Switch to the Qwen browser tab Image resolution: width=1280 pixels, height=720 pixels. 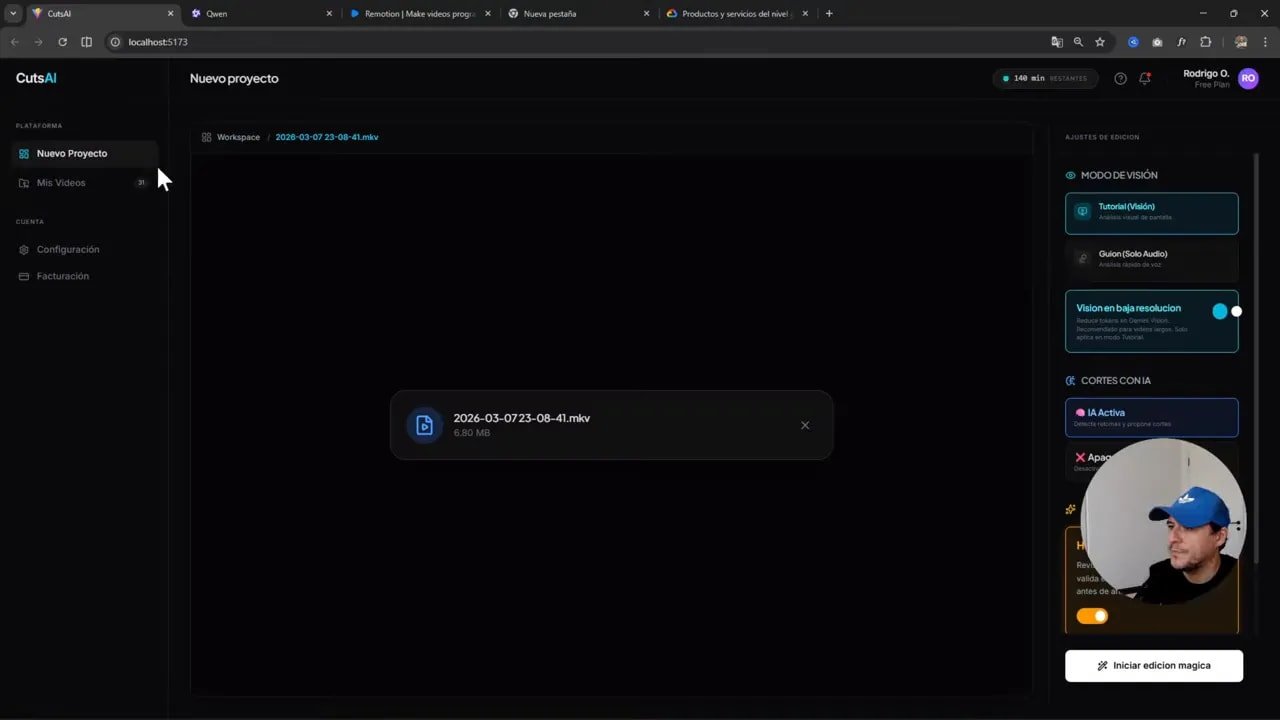click(260, 14)
